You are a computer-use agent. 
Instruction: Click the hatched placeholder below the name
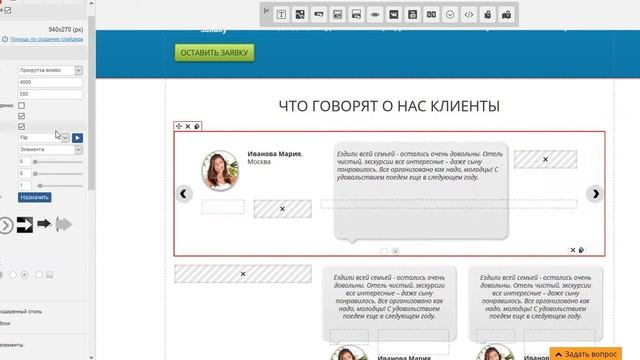click(282, 209)
